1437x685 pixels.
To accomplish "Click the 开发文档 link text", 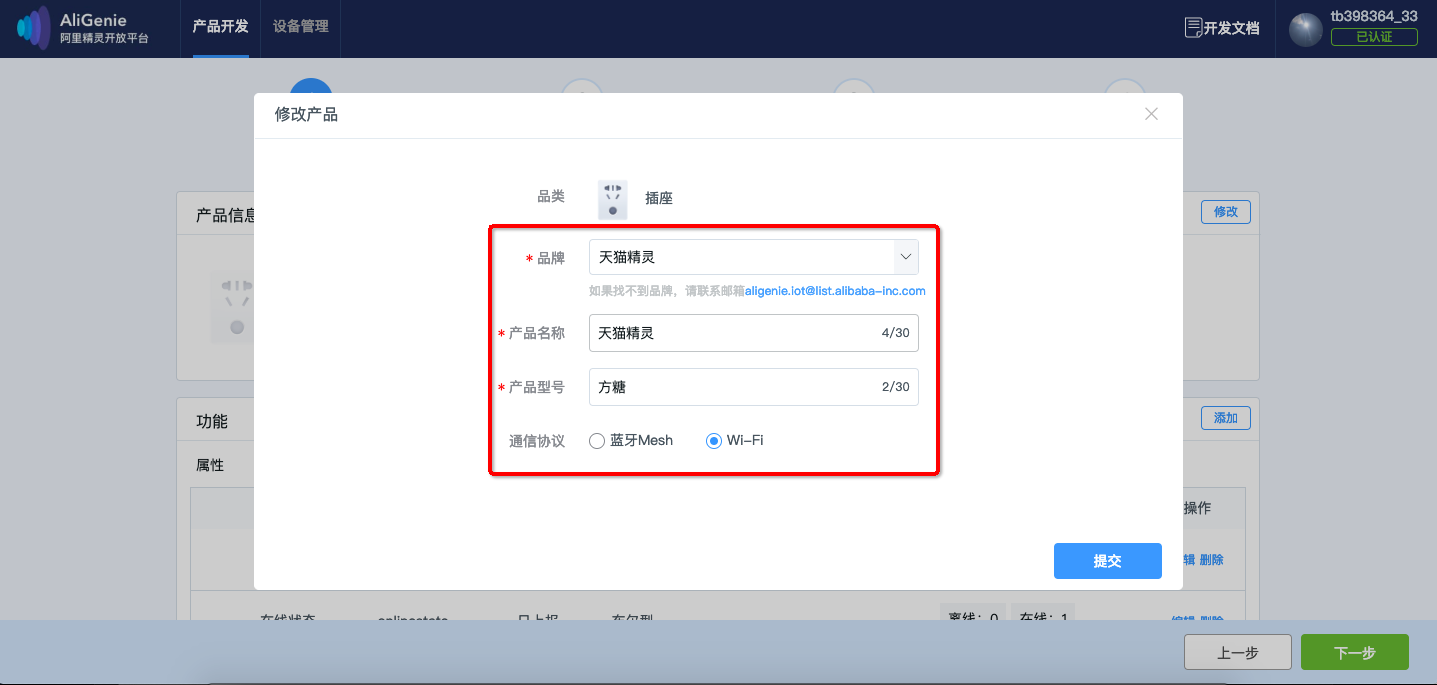I will pyautogui.click(x=1231, y=28).
